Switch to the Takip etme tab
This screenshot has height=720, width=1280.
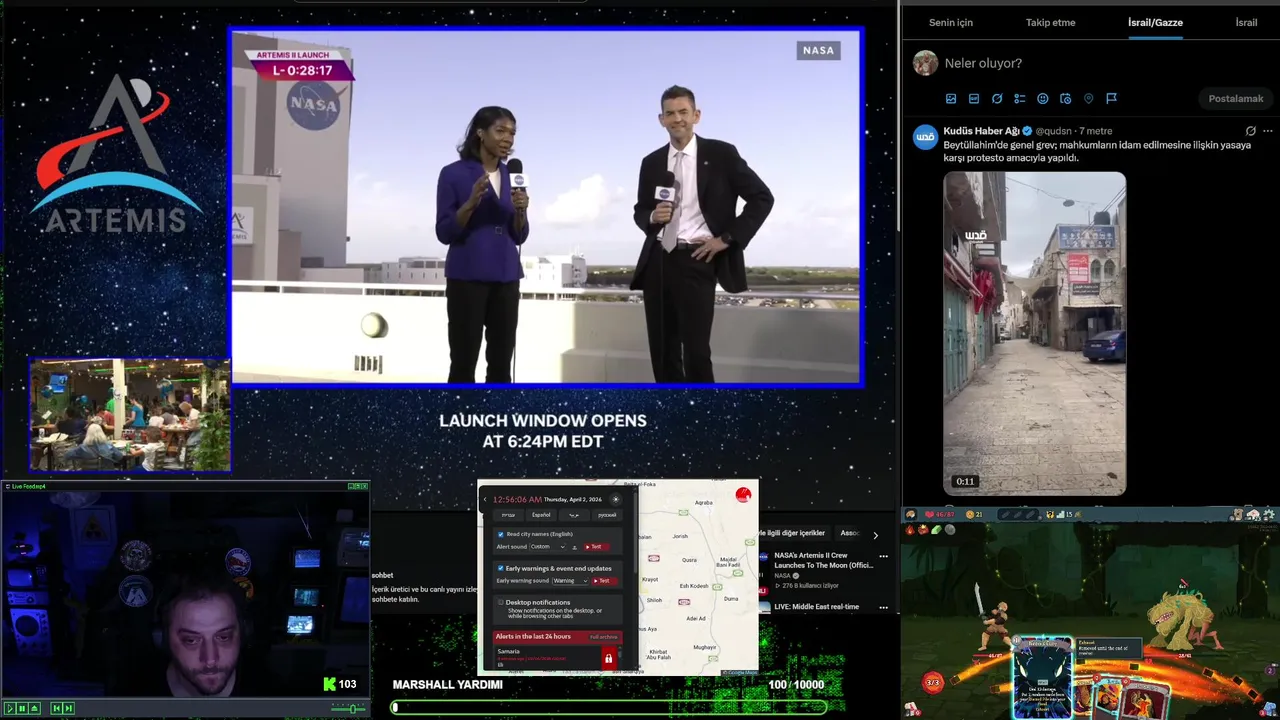[1051, 22]
